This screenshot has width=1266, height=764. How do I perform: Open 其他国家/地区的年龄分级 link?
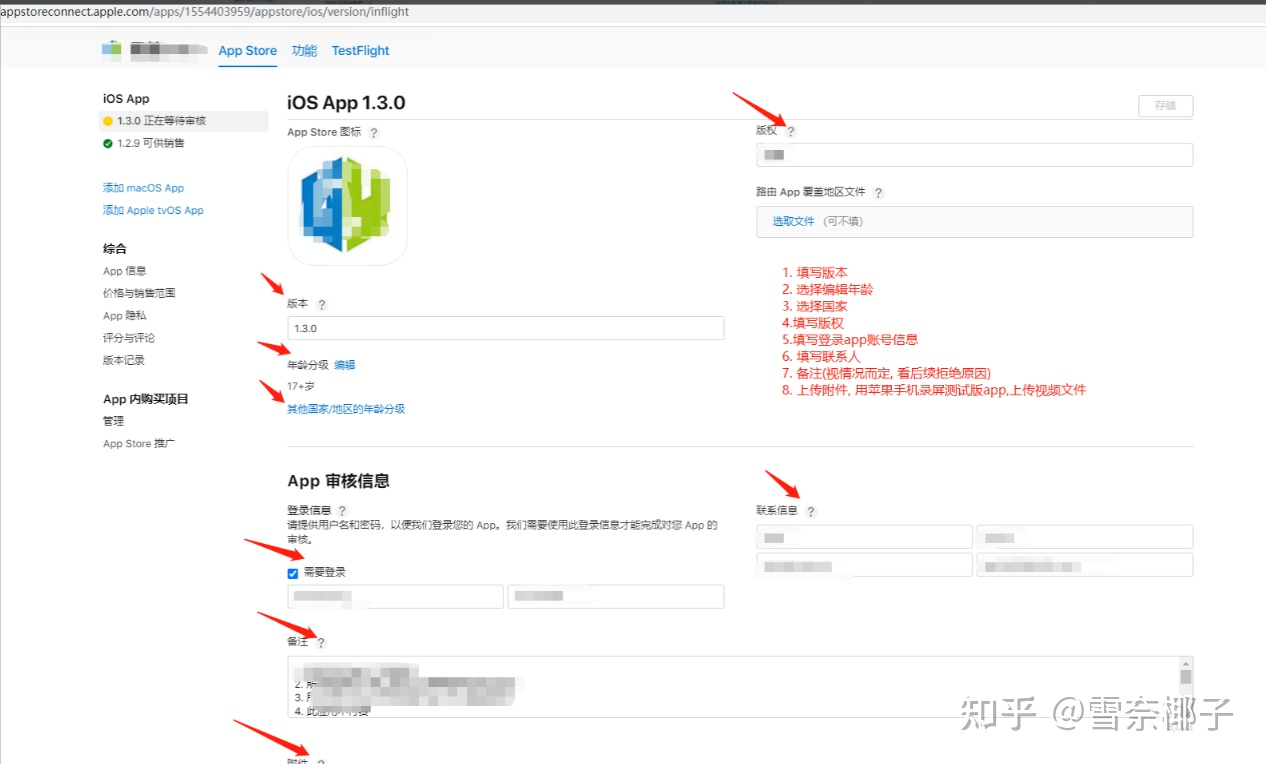pos(346,409)
